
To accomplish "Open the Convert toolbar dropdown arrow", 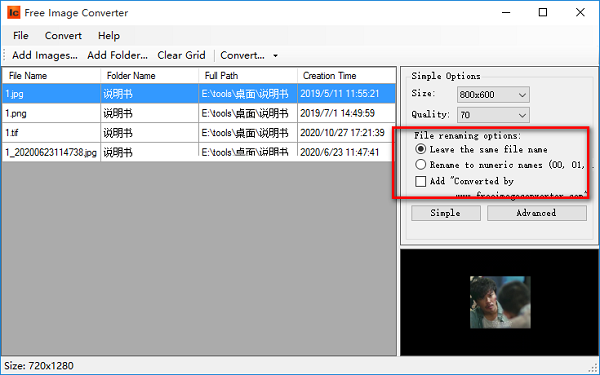I will [275, 56].
